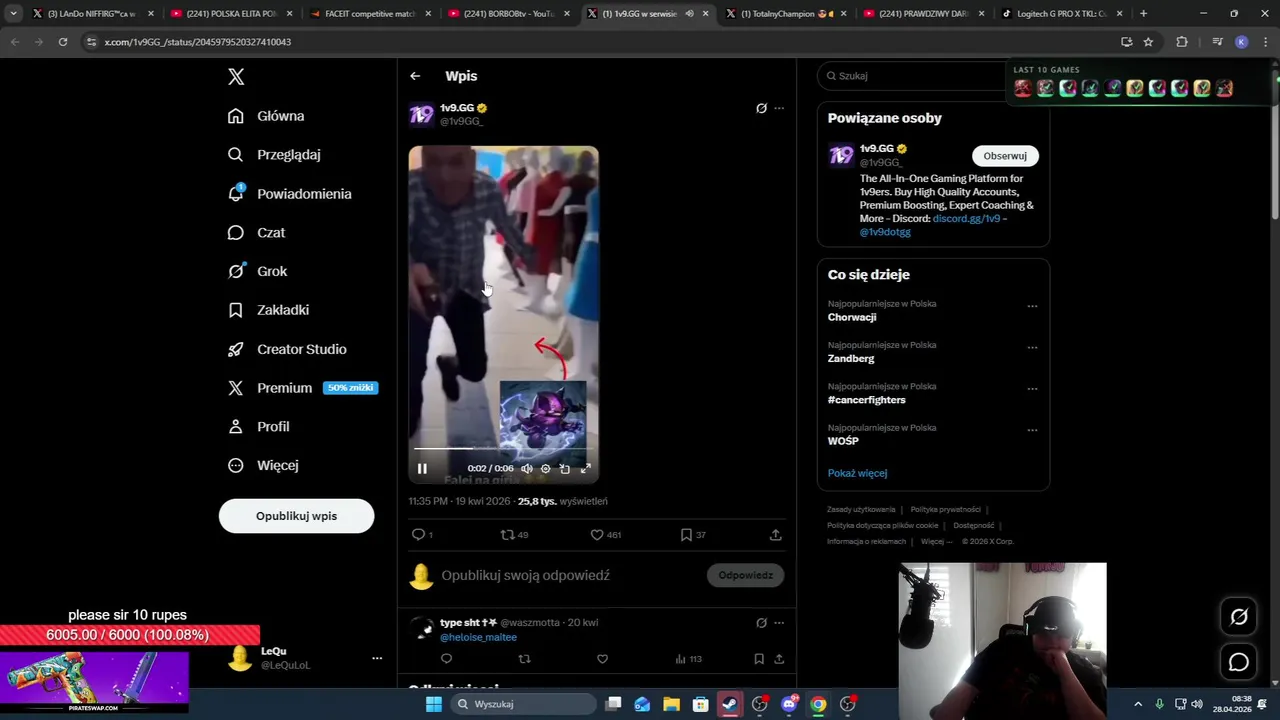Repost waszmotta comment
The width and height of the screenshot is (1280, 720).
pyautogui.click(x=524, y=659)
